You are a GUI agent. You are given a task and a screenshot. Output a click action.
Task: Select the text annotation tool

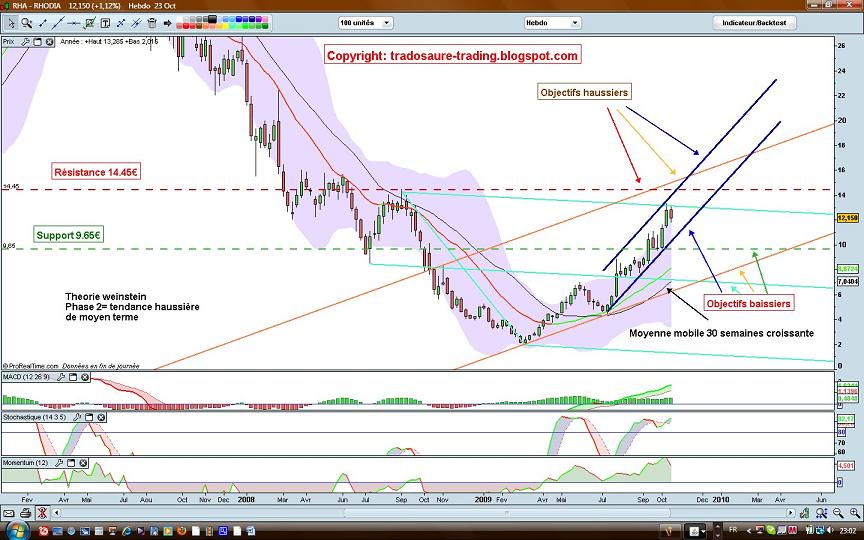pos(105,23)
